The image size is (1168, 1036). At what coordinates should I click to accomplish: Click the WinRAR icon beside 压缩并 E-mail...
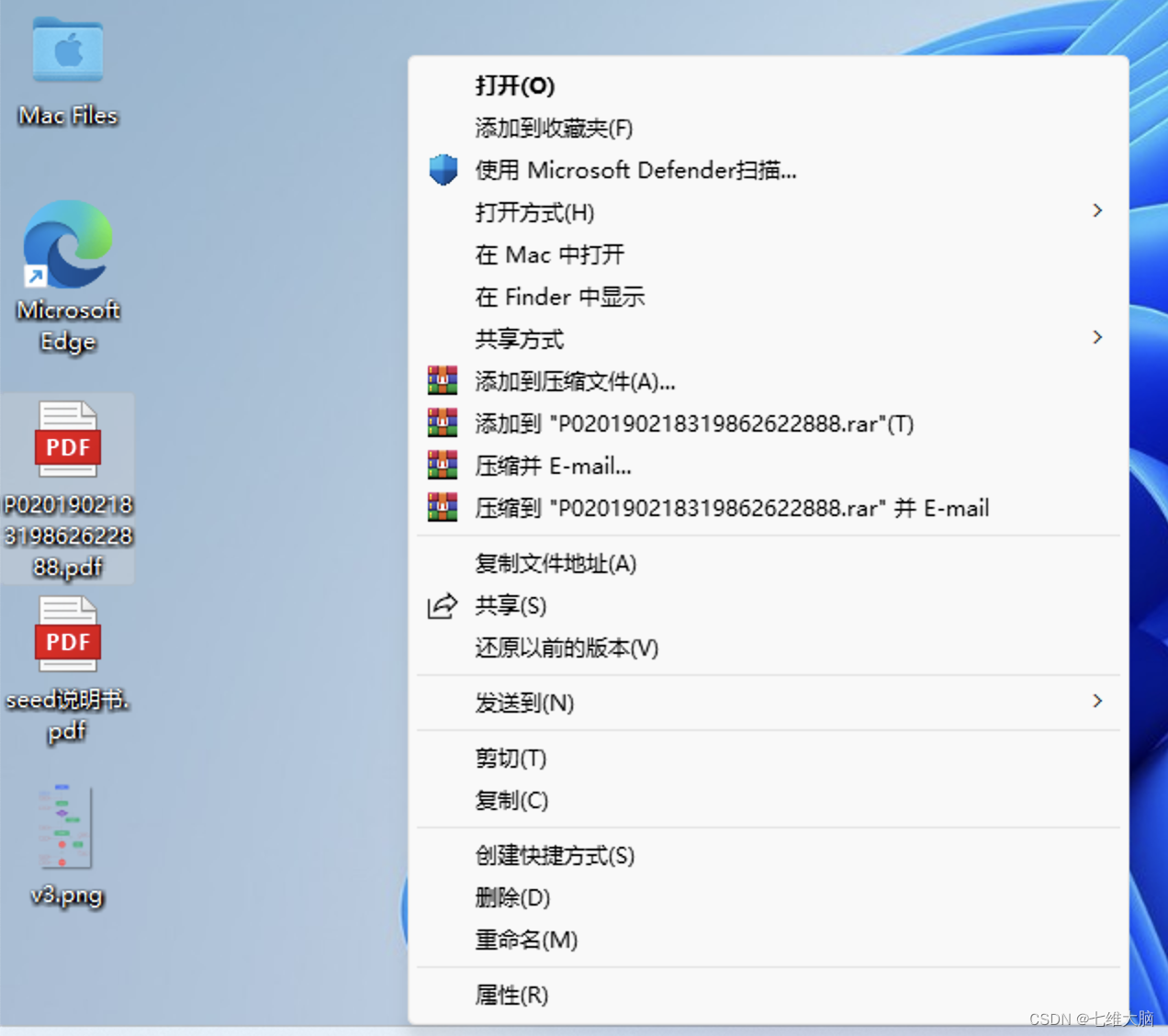[x=443, y=465]
